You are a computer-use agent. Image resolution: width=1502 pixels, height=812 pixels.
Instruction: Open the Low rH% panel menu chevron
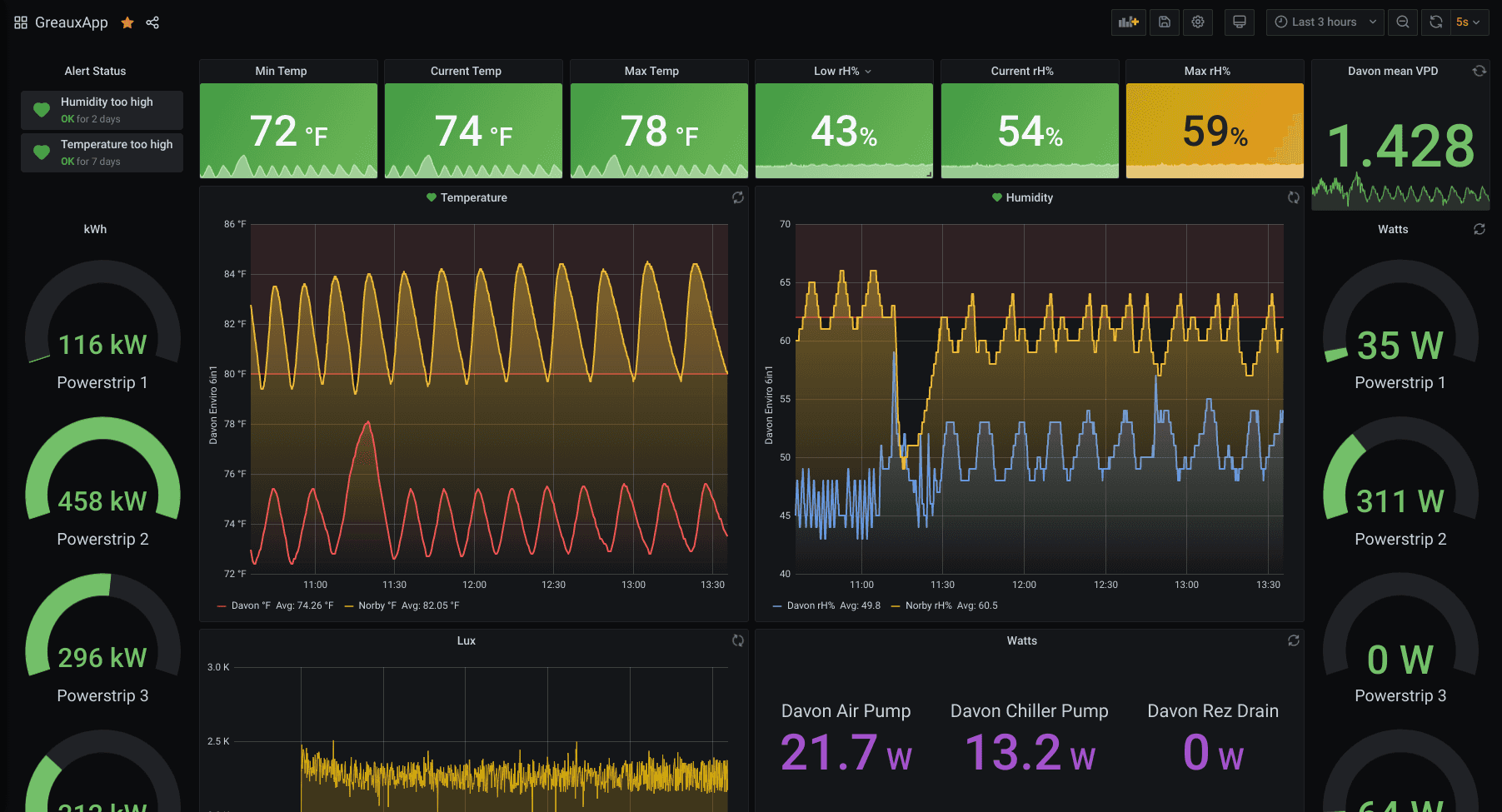pyautogui.click(x=868, y=72)
